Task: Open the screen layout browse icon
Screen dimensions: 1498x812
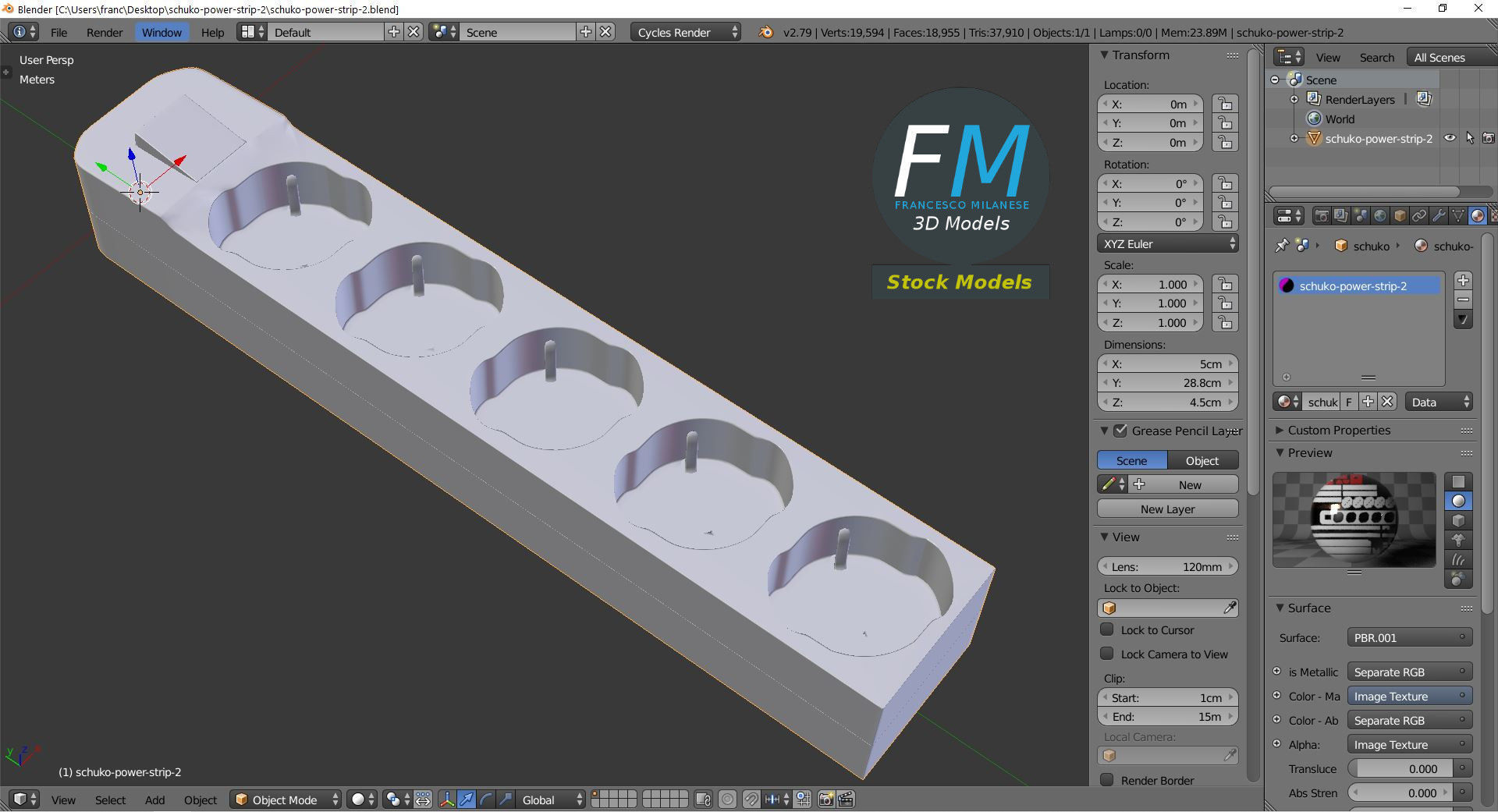Action: point(251,32)
